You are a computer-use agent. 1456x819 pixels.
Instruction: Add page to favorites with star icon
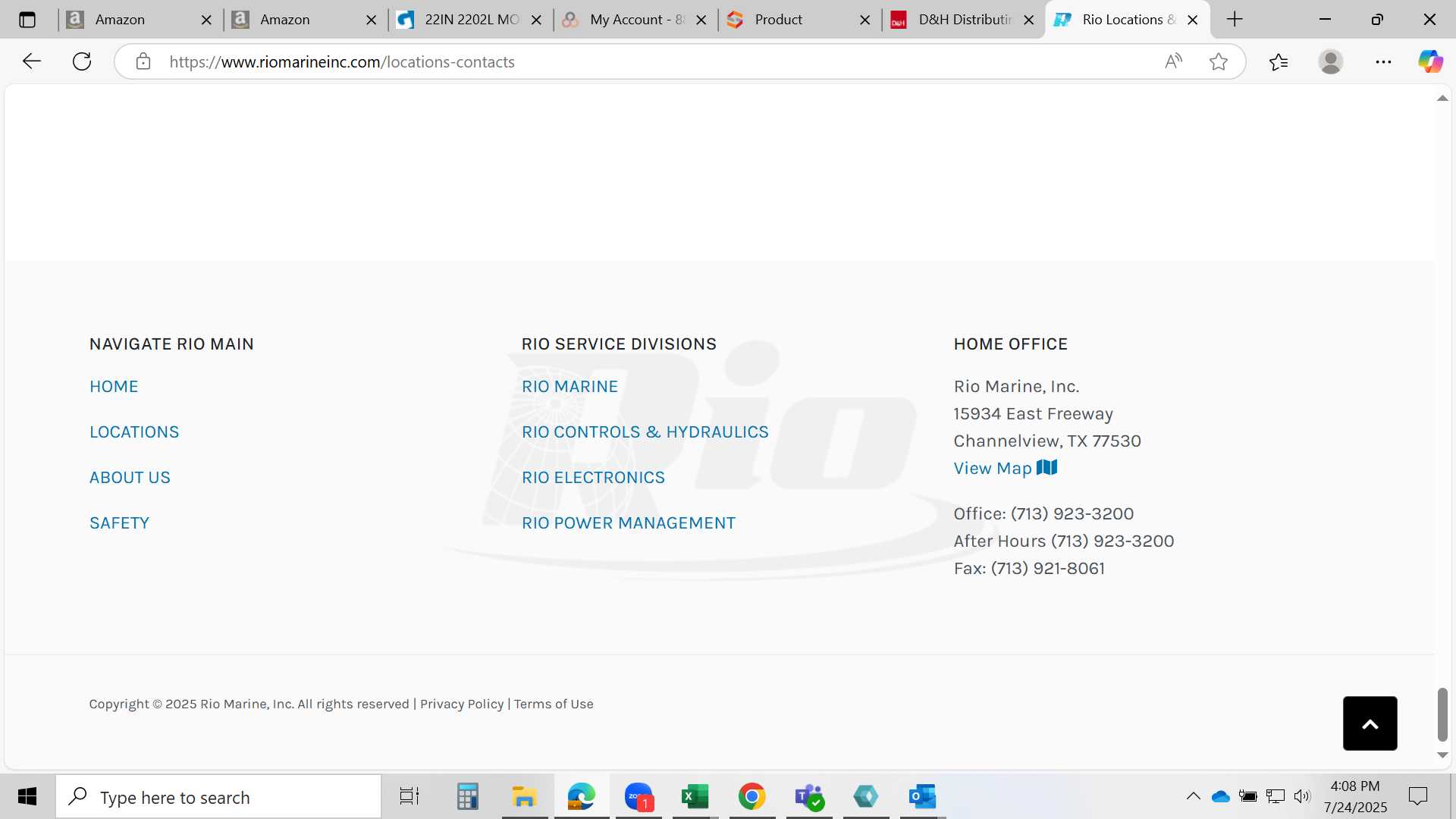pos(1219,61)
